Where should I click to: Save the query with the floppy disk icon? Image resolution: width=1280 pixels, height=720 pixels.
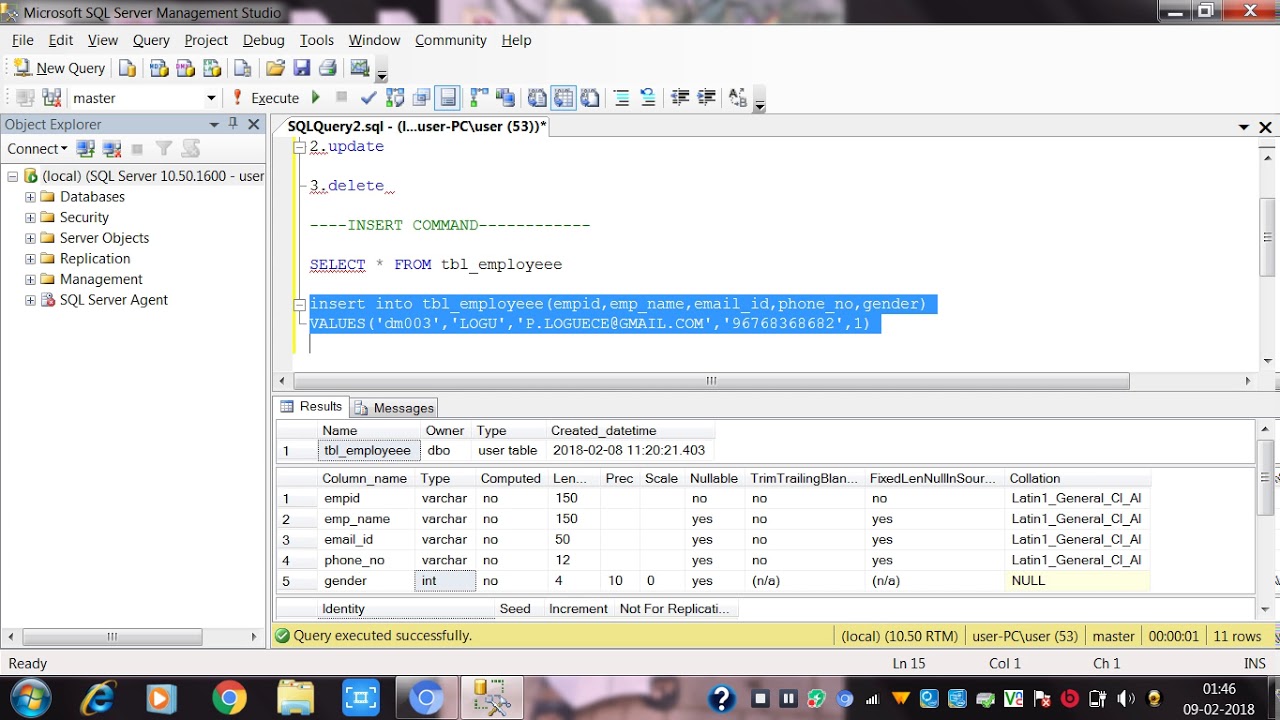pos(301,68)
